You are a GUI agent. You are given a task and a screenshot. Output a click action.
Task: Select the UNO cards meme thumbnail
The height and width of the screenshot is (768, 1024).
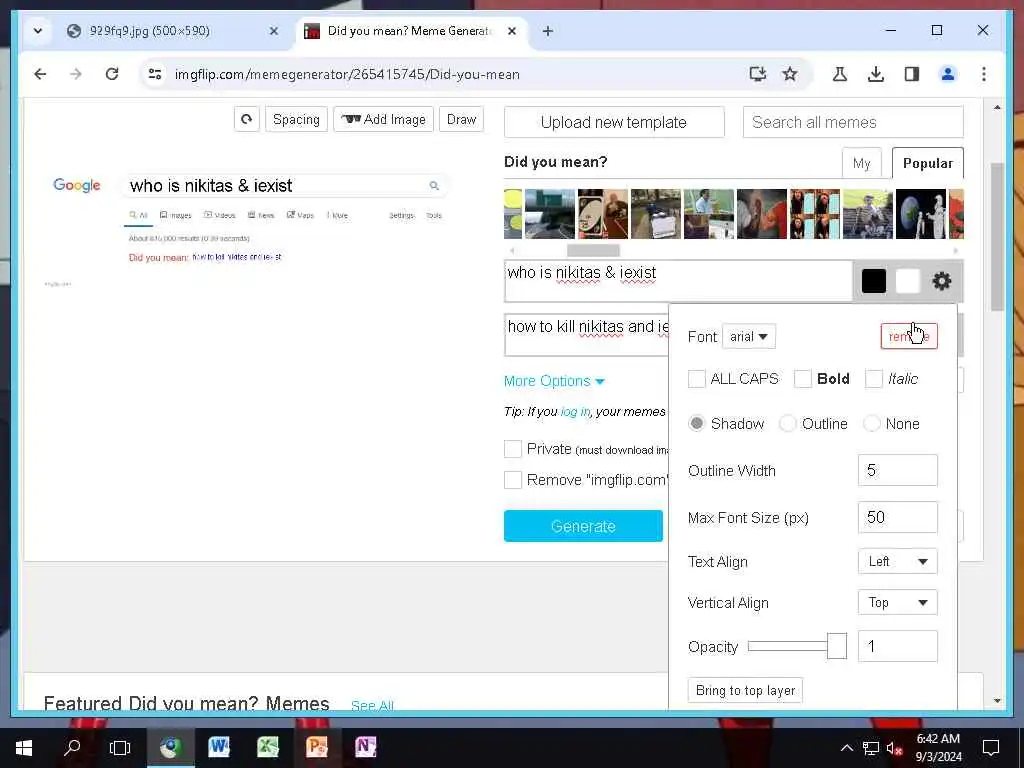(x=603, y=214)
